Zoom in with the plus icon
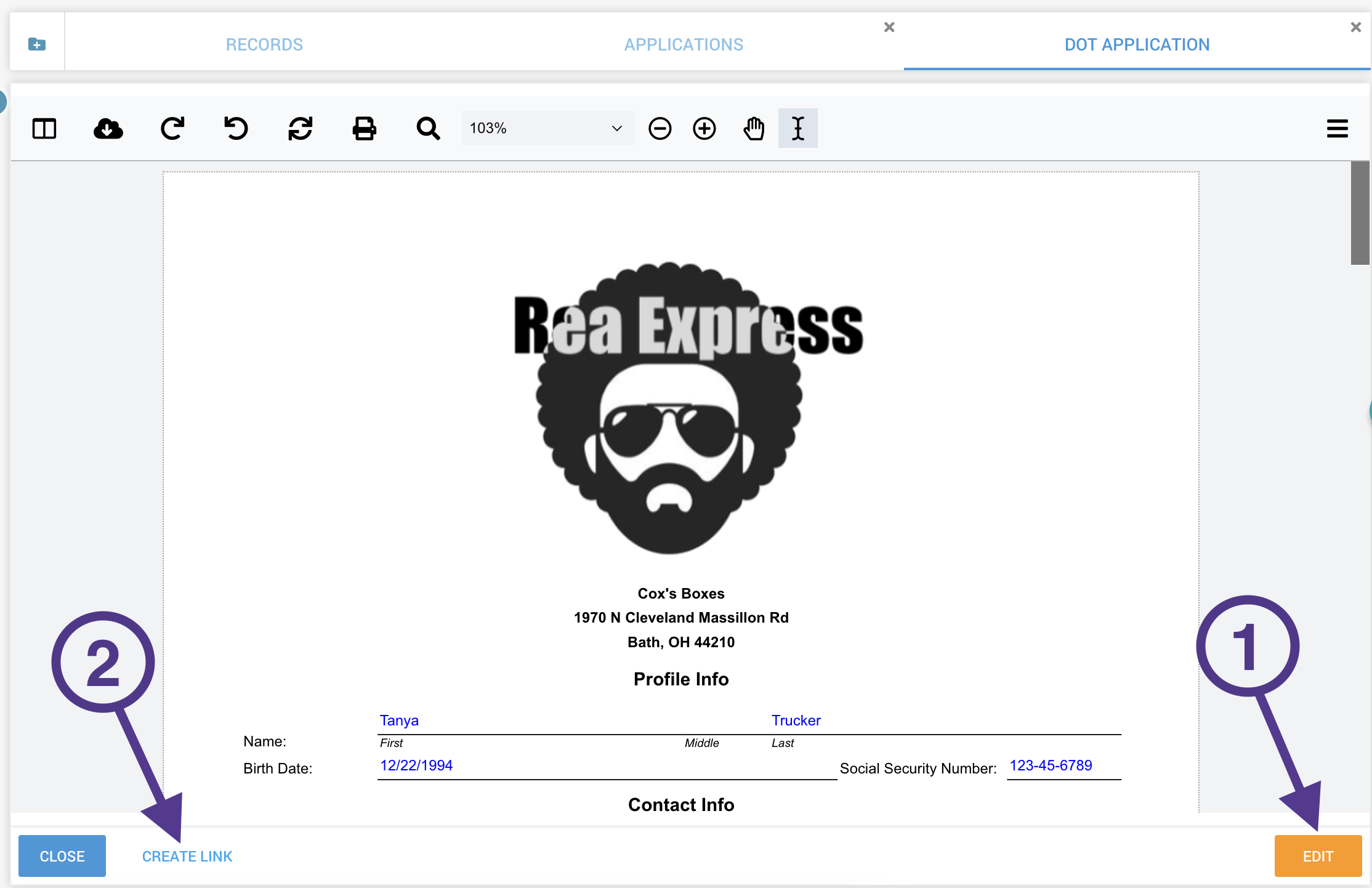Viewport: 1372px width, 888px height. (704, 129)
